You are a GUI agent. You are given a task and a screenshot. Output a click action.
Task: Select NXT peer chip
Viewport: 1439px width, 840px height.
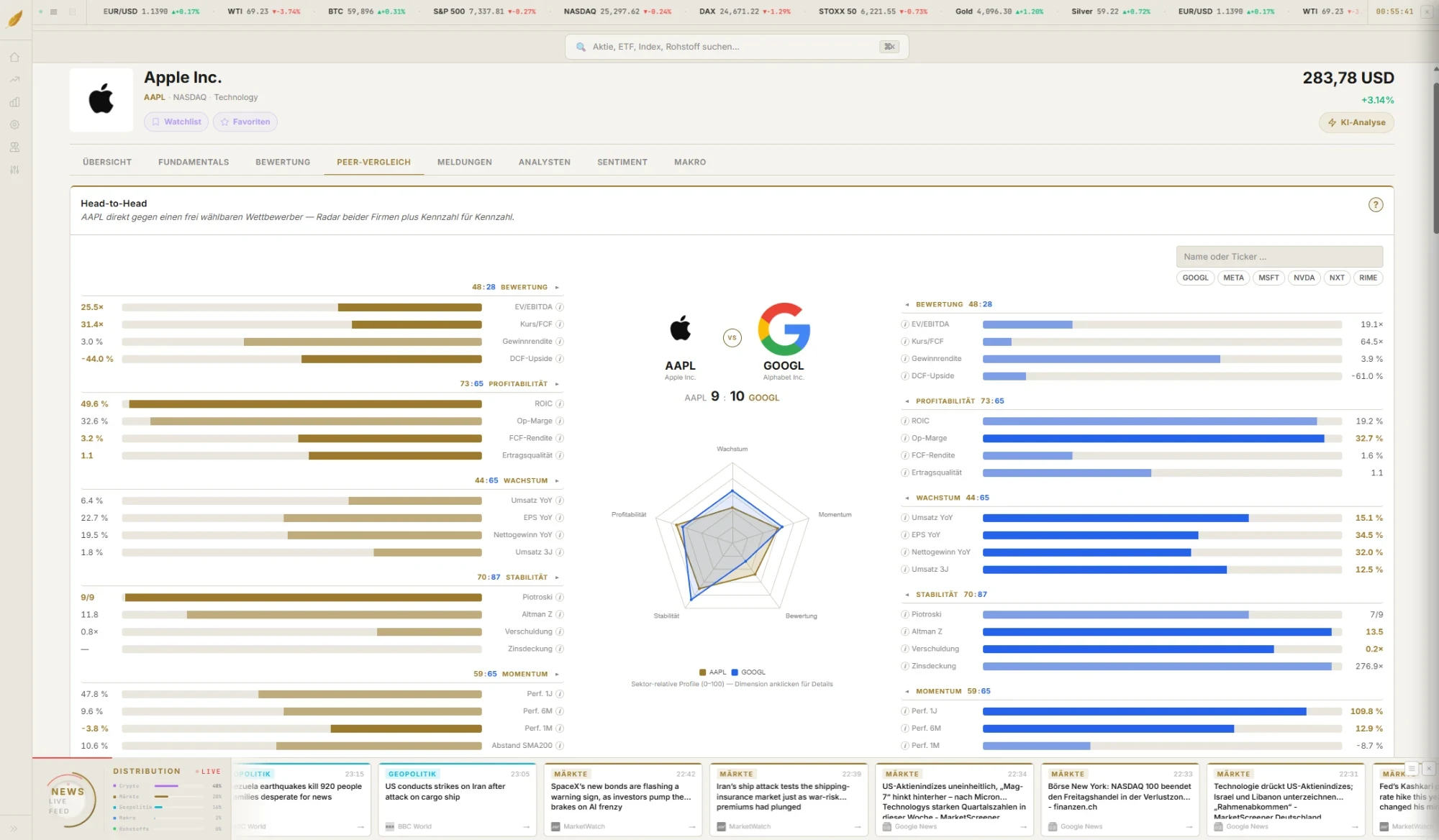(x=1337, y=278)
